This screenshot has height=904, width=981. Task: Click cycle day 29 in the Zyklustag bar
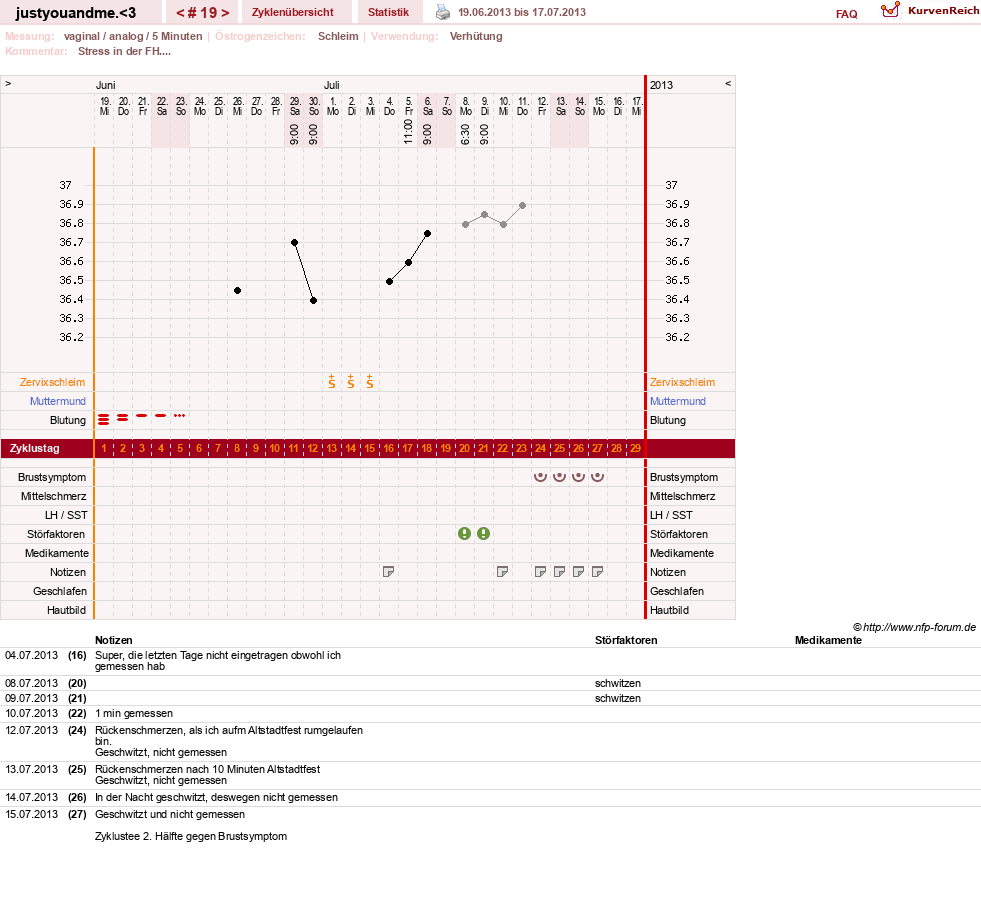point(635,449)
